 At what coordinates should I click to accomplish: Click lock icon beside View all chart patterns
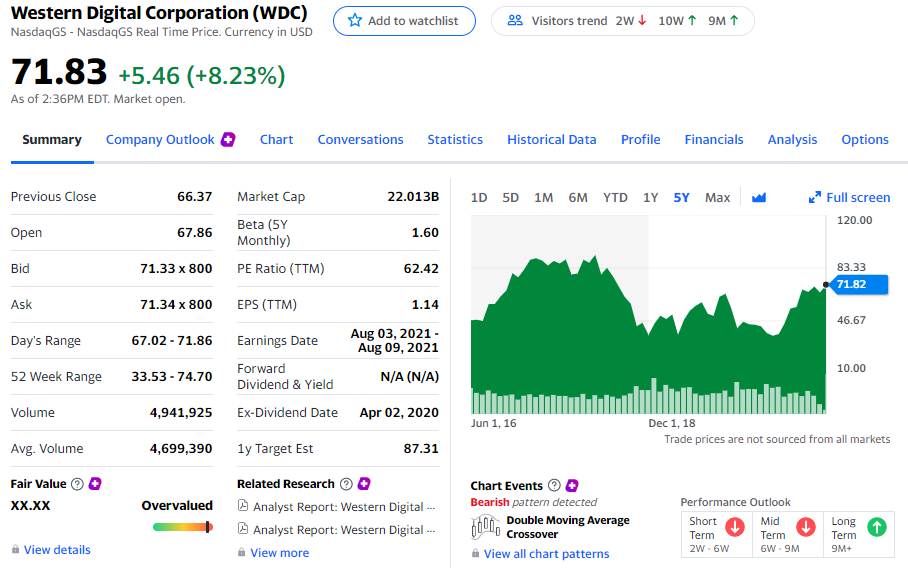click(x=475, y=554)
